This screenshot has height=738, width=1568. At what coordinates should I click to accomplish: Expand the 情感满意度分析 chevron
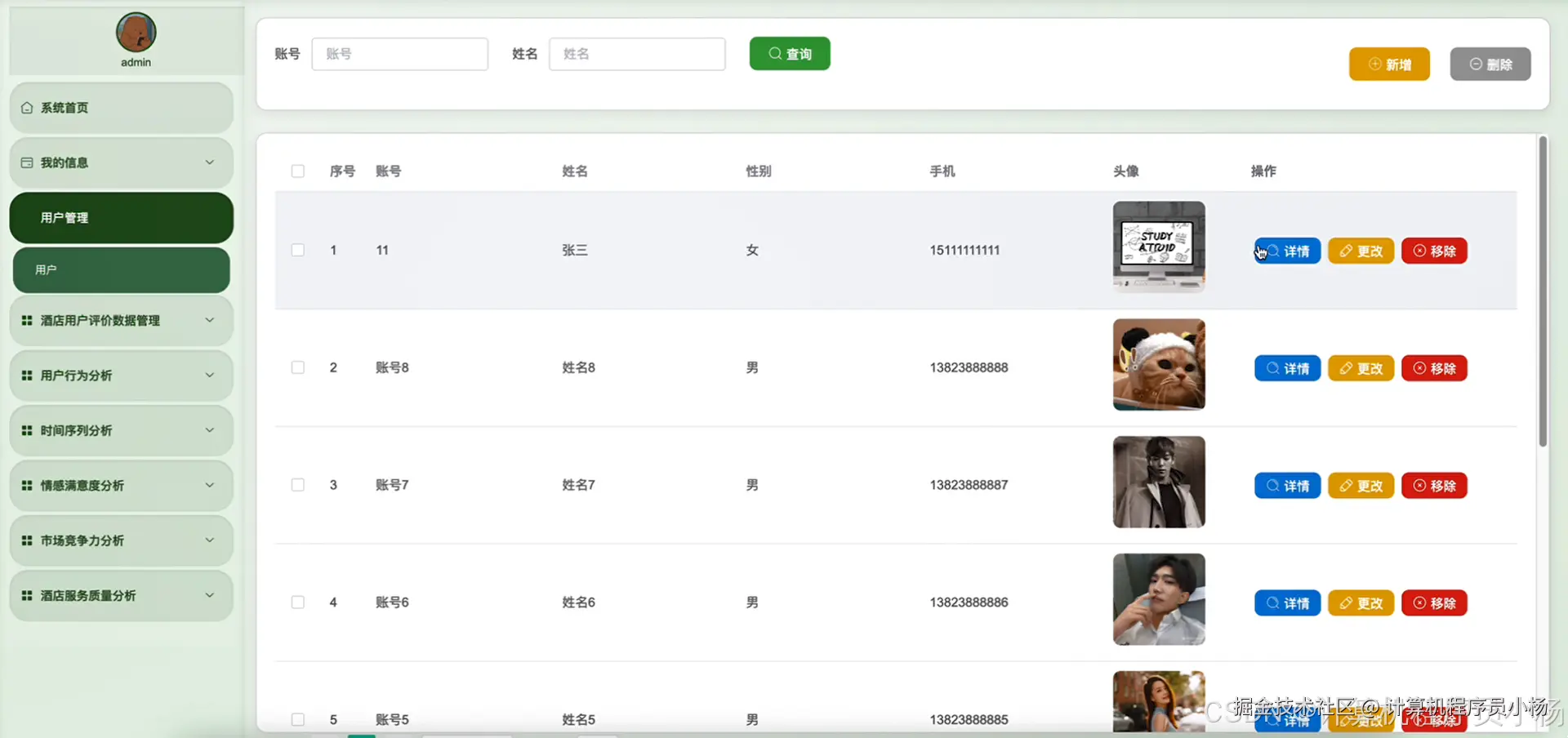pyautogui.click(x=210, y=485)
